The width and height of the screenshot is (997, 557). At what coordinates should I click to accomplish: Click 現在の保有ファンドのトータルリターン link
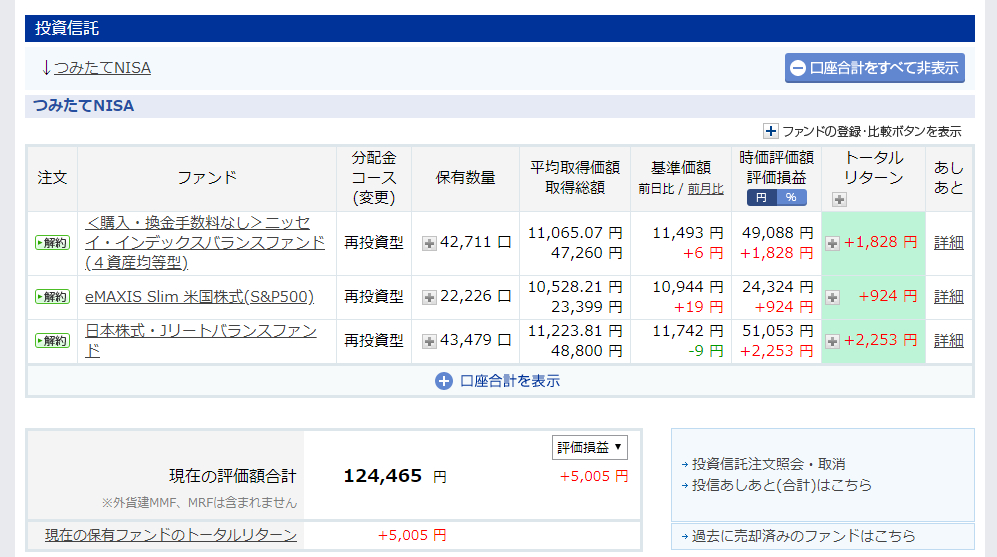(170, 535)
